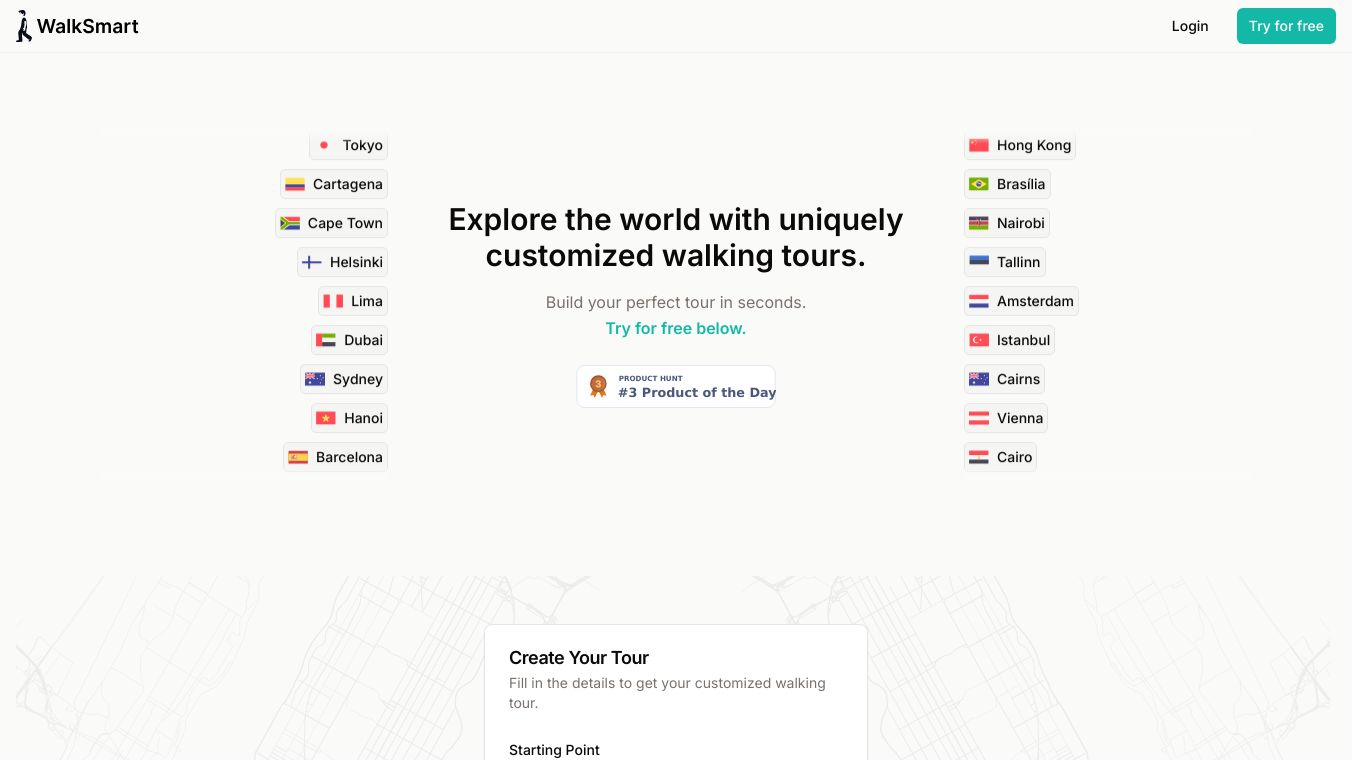The image size is (1352, 760).
Task: Select the Helsinki city chip
Action: [x=342, y=262]
